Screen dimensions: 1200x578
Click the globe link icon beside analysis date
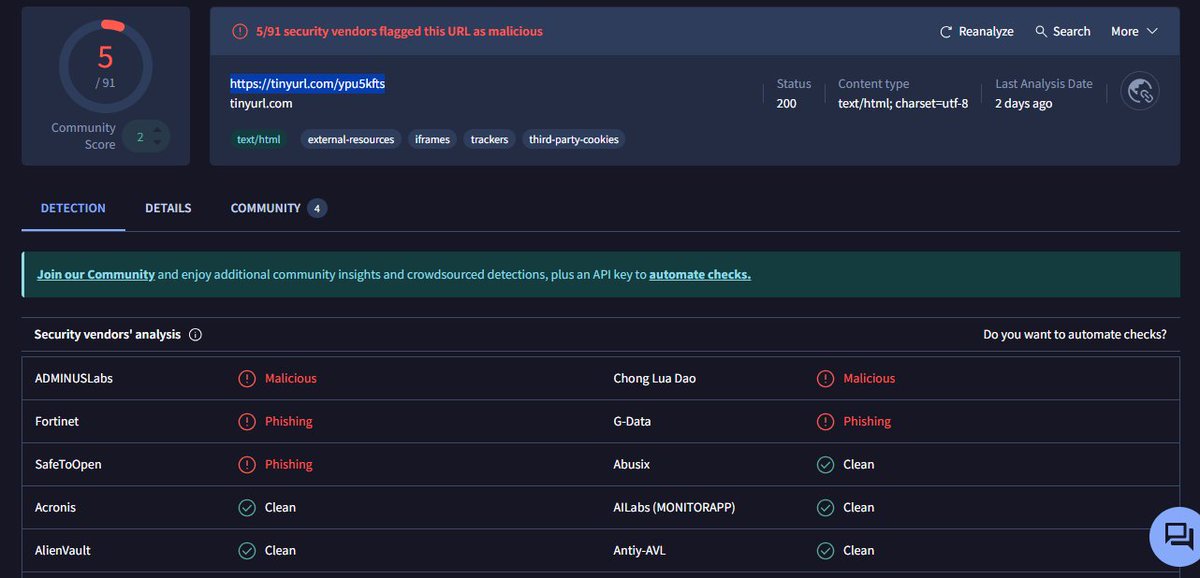point(1140,91)
